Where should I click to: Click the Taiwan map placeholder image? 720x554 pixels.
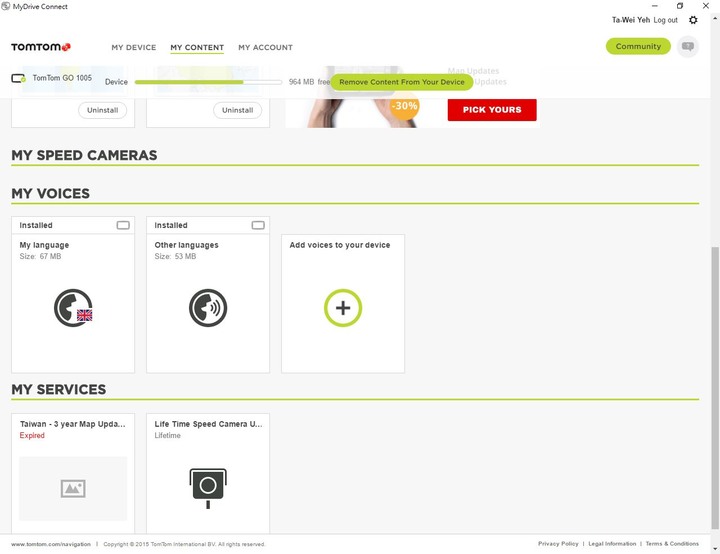tap(73, 488)
